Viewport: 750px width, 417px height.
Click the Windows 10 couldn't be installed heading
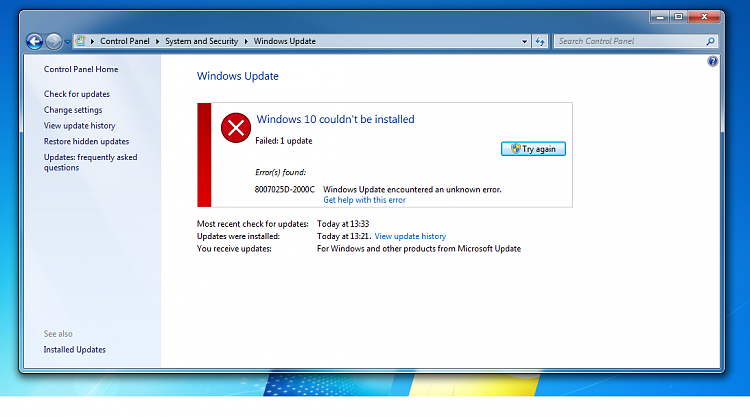[335, 119]
